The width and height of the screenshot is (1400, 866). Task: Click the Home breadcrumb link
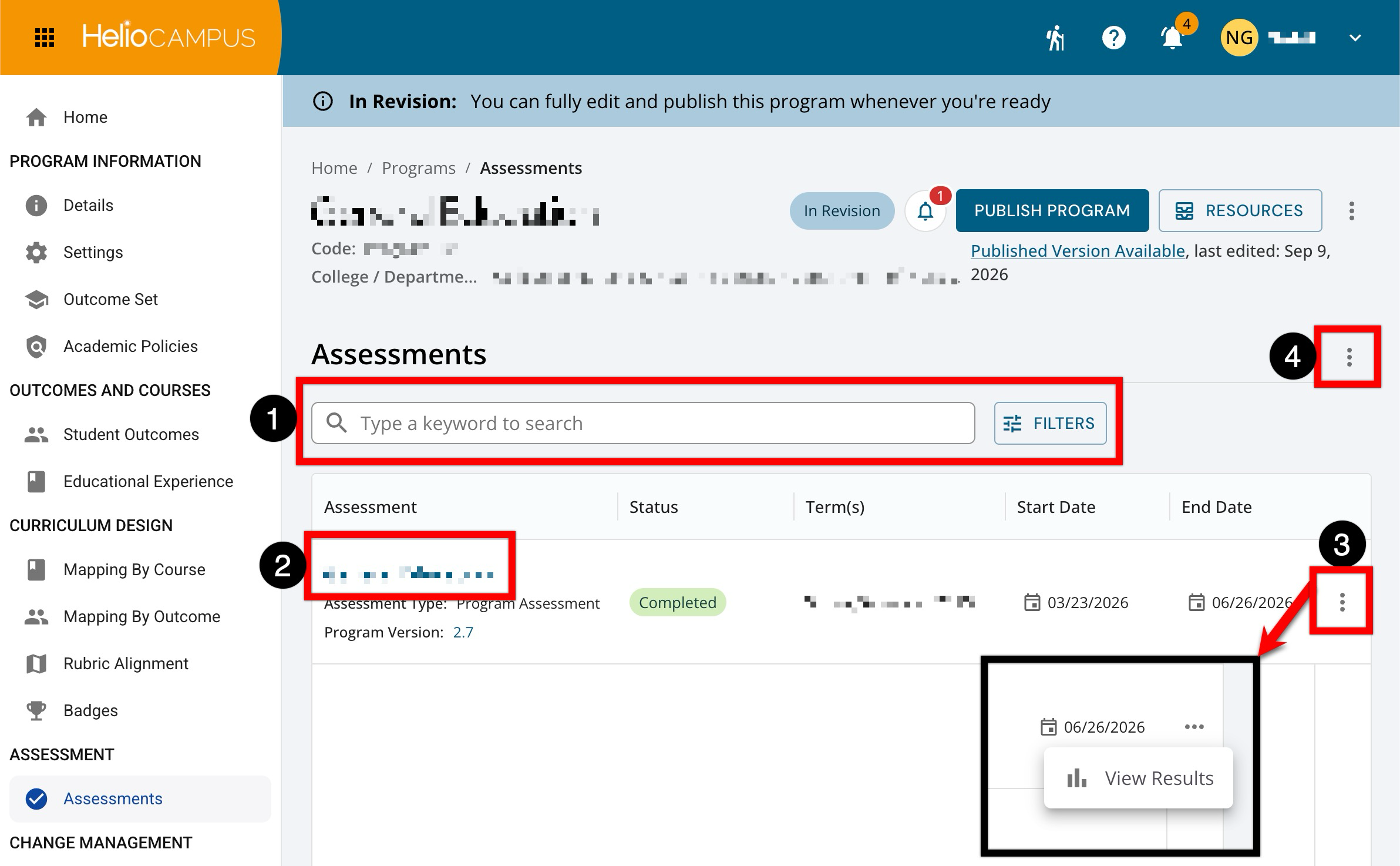334,168
